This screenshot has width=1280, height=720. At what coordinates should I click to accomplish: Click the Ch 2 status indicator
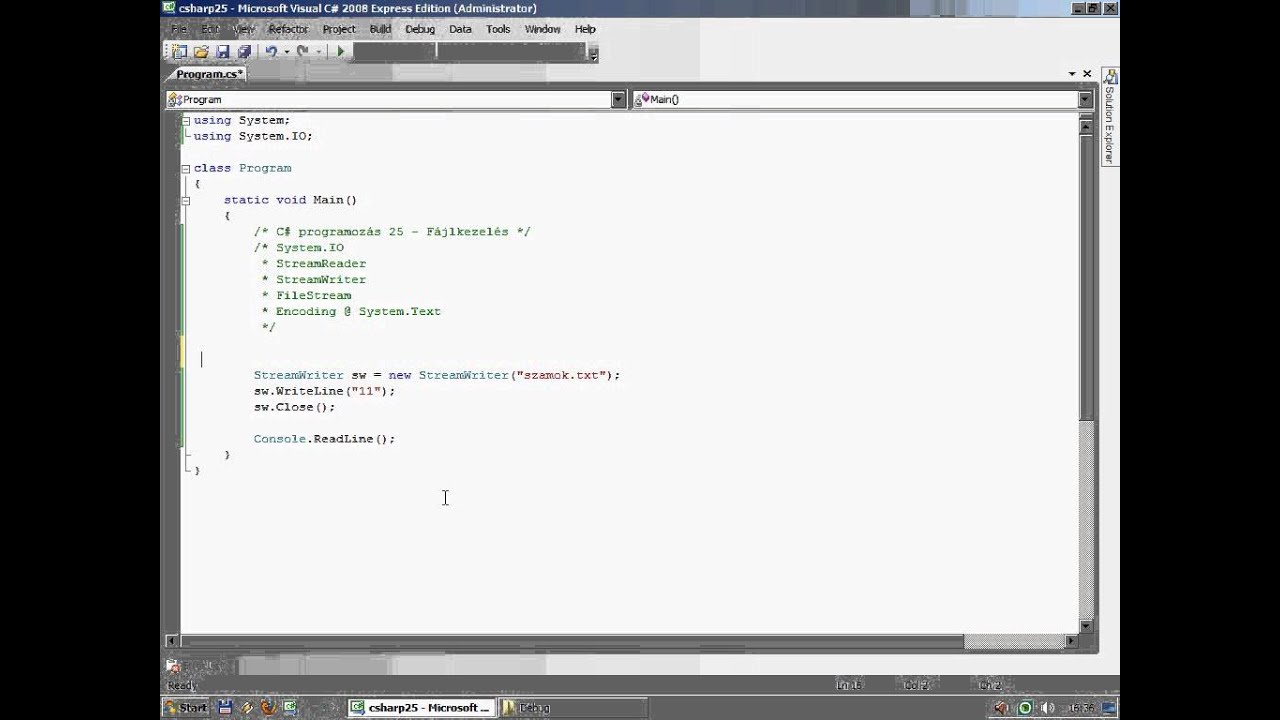(x=990, y=685)
